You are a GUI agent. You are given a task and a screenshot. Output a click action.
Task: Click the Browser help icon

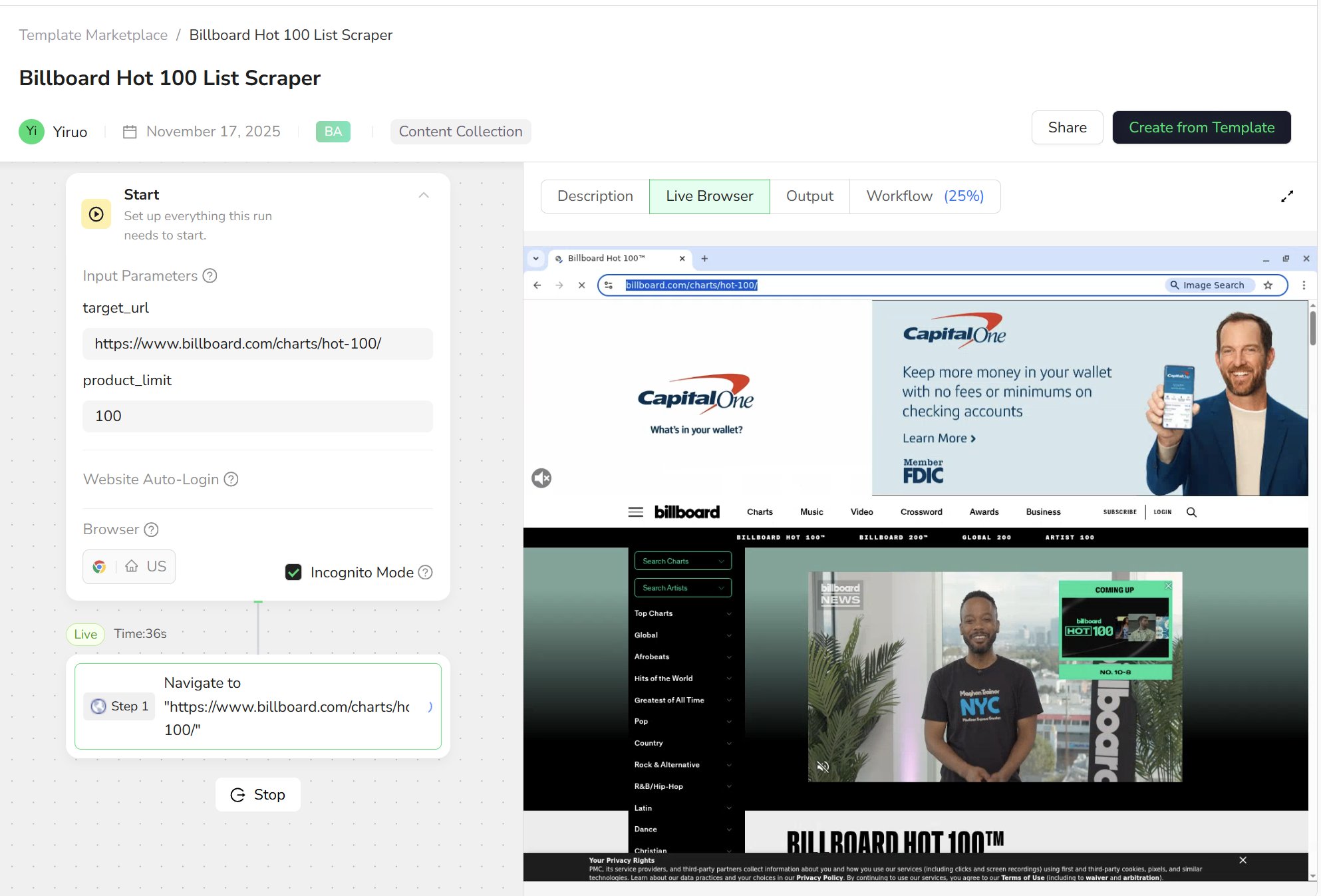152,529
